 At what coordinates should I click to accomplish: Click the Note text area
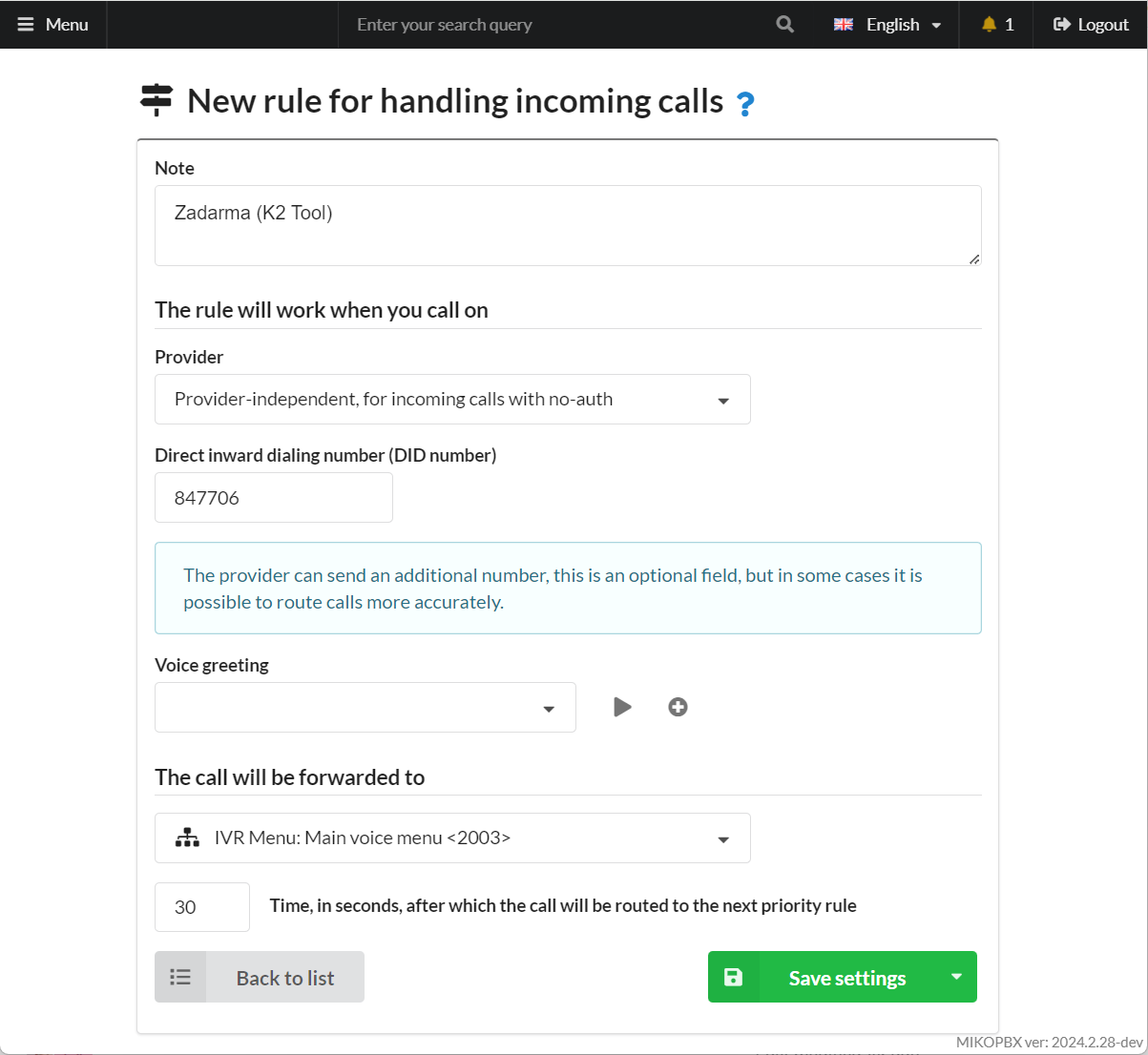(x=568, y=225)
